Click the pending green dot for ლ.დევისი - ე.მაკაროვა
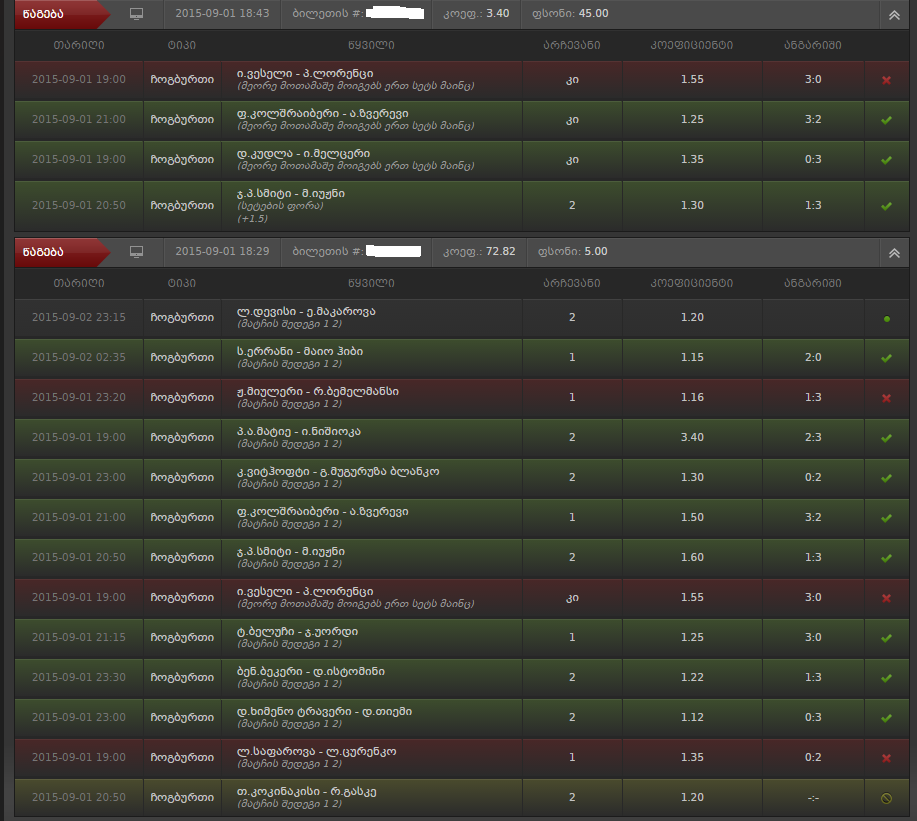 [x=887, y=319]
